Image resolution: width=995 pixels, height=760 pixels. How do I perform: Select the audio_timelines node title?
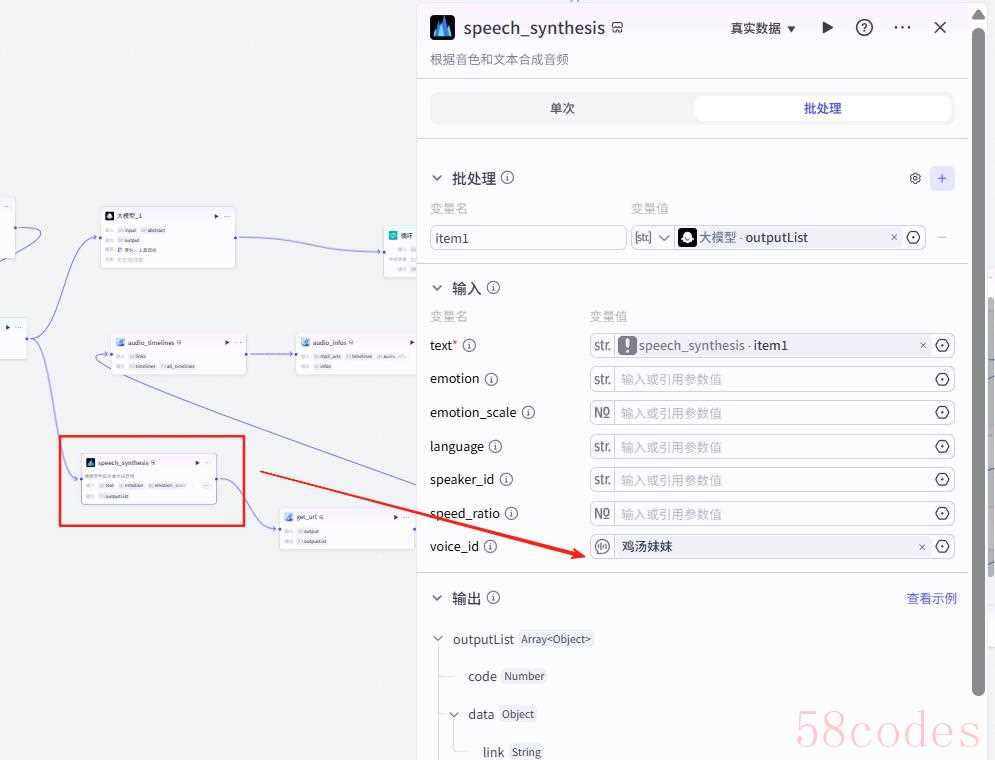(x=151, y=343)
